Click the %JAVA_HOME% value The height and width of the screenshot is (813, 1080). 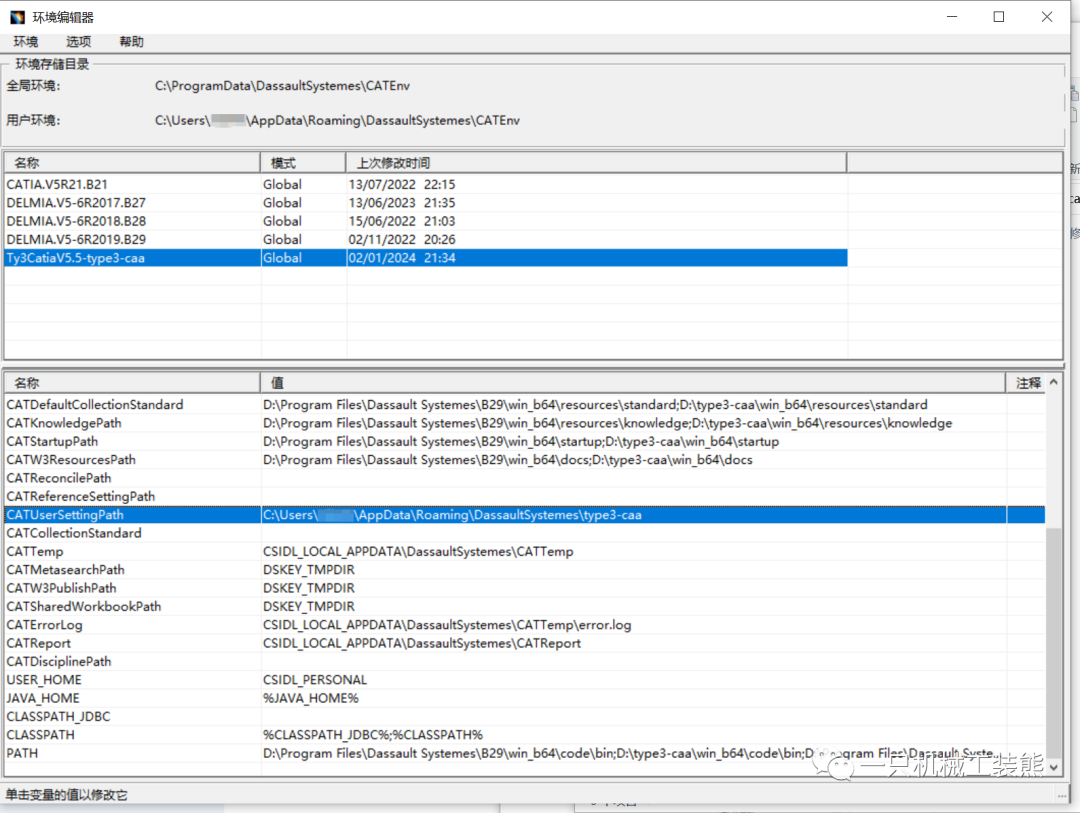pyautogui.click(x=311, y=698)
